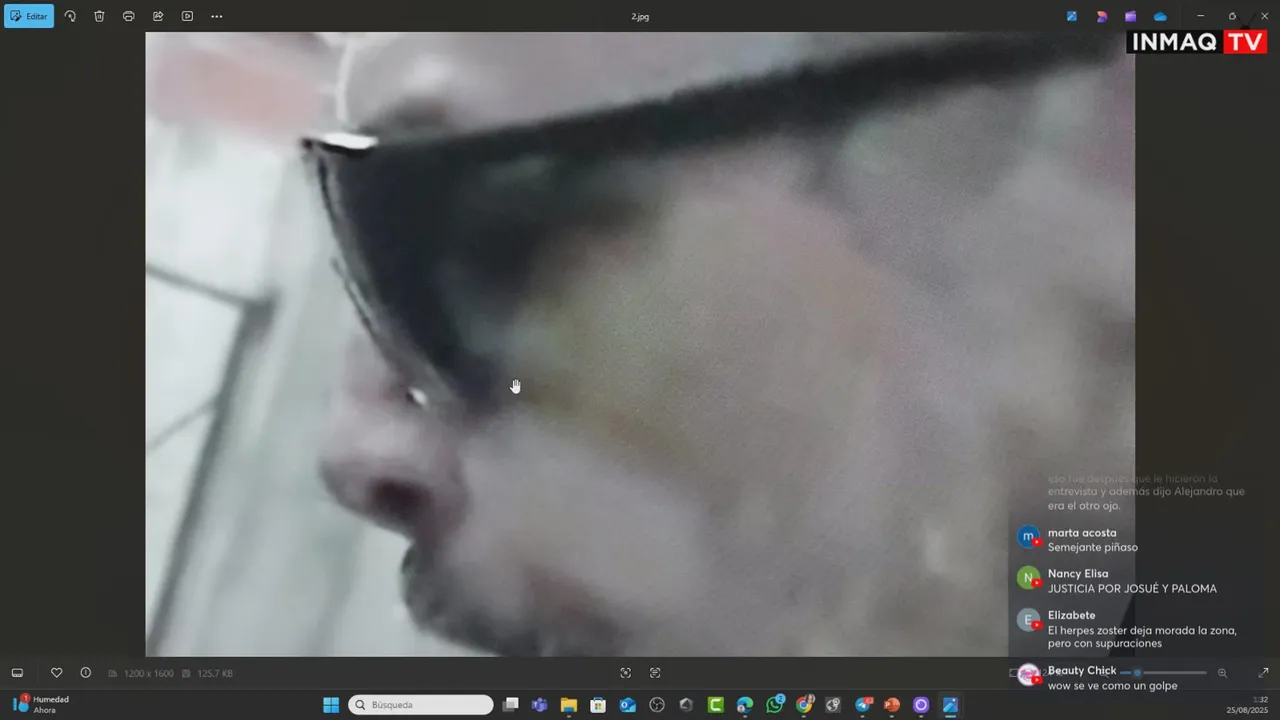1280x720 pixels.
Task: Click marta acosta chat message
Action: [x=1078, y=540]
